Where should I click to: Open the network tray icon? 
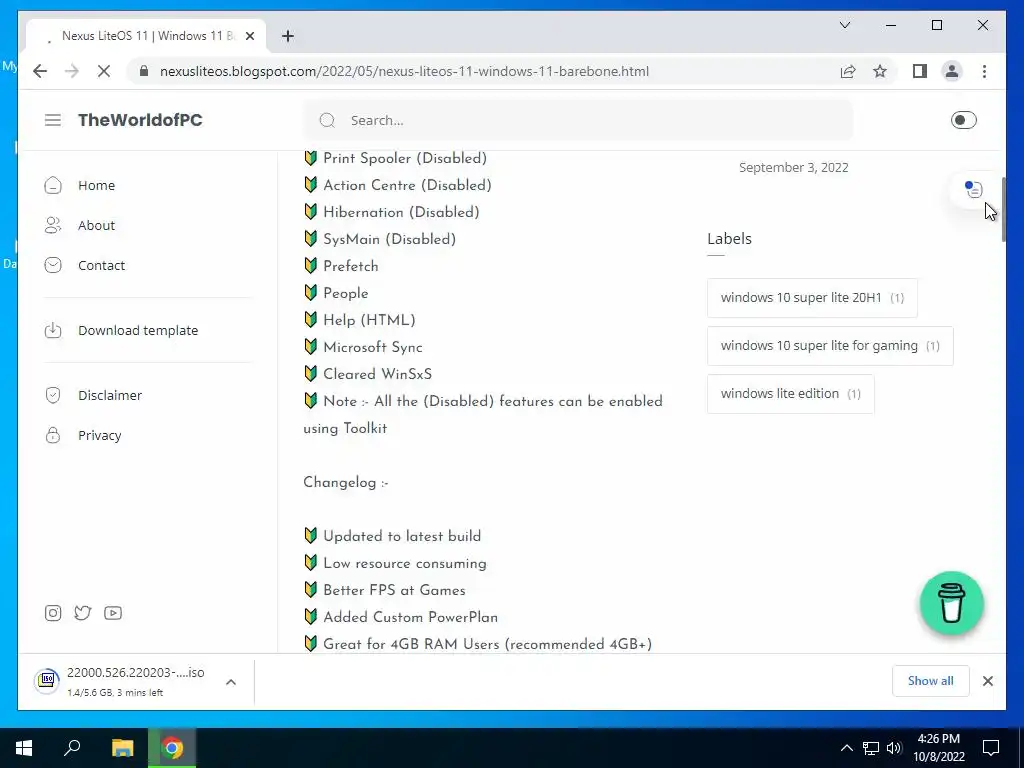(x=871, y=748)
